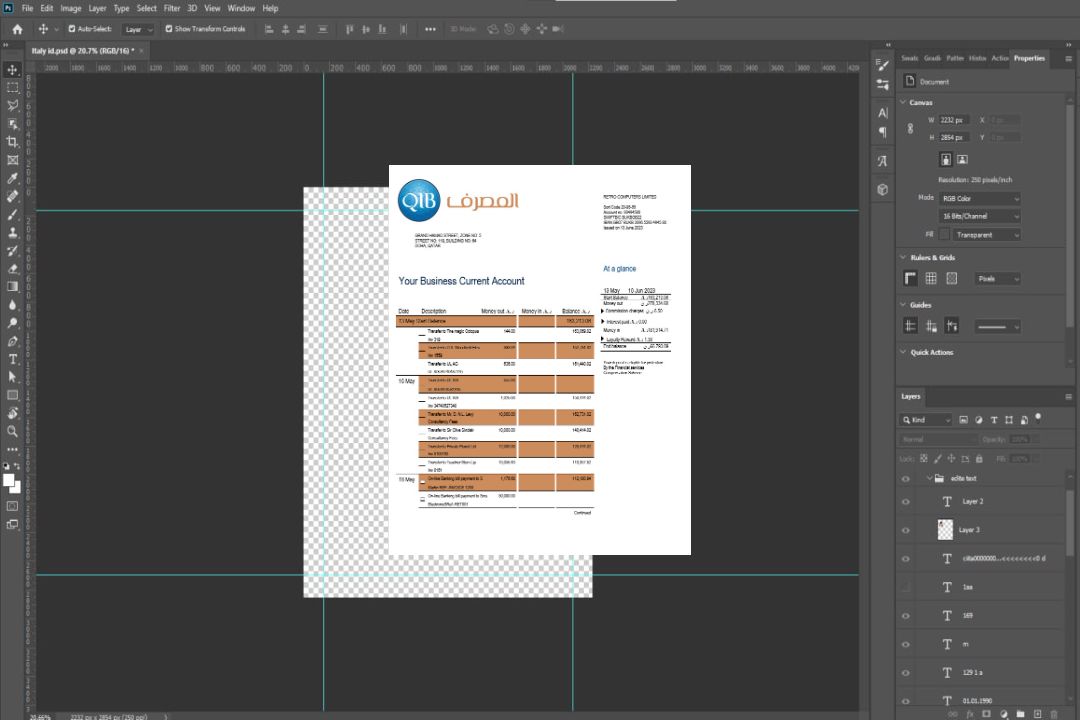Viewport: 1080px width, 720px height.
Task: Collapse the Canvas section in Properties
Action: point(904,102)
